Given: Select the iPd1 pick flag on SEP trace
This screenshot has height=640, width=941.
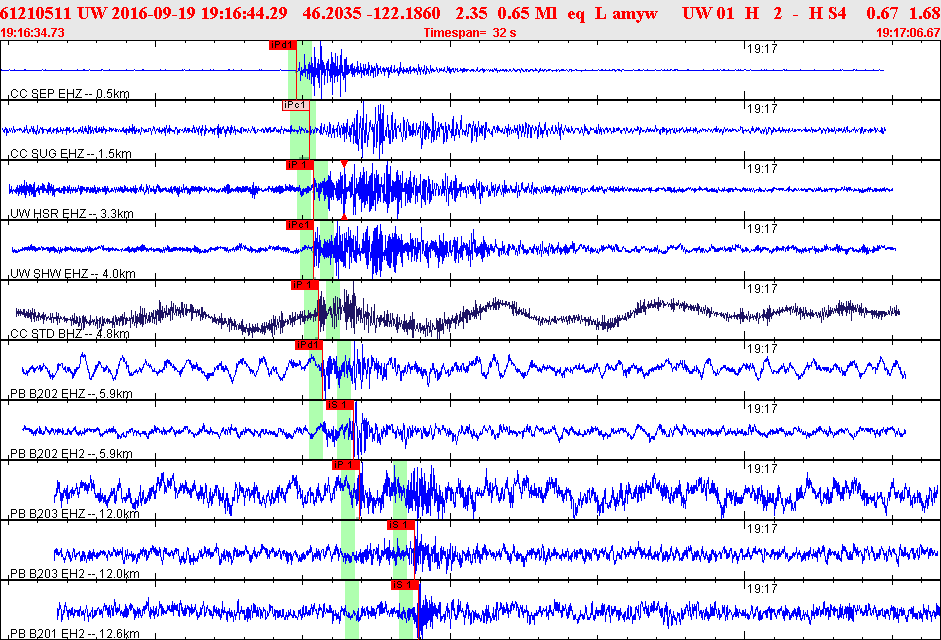Looking at the screenshot, I should [282, 45].
